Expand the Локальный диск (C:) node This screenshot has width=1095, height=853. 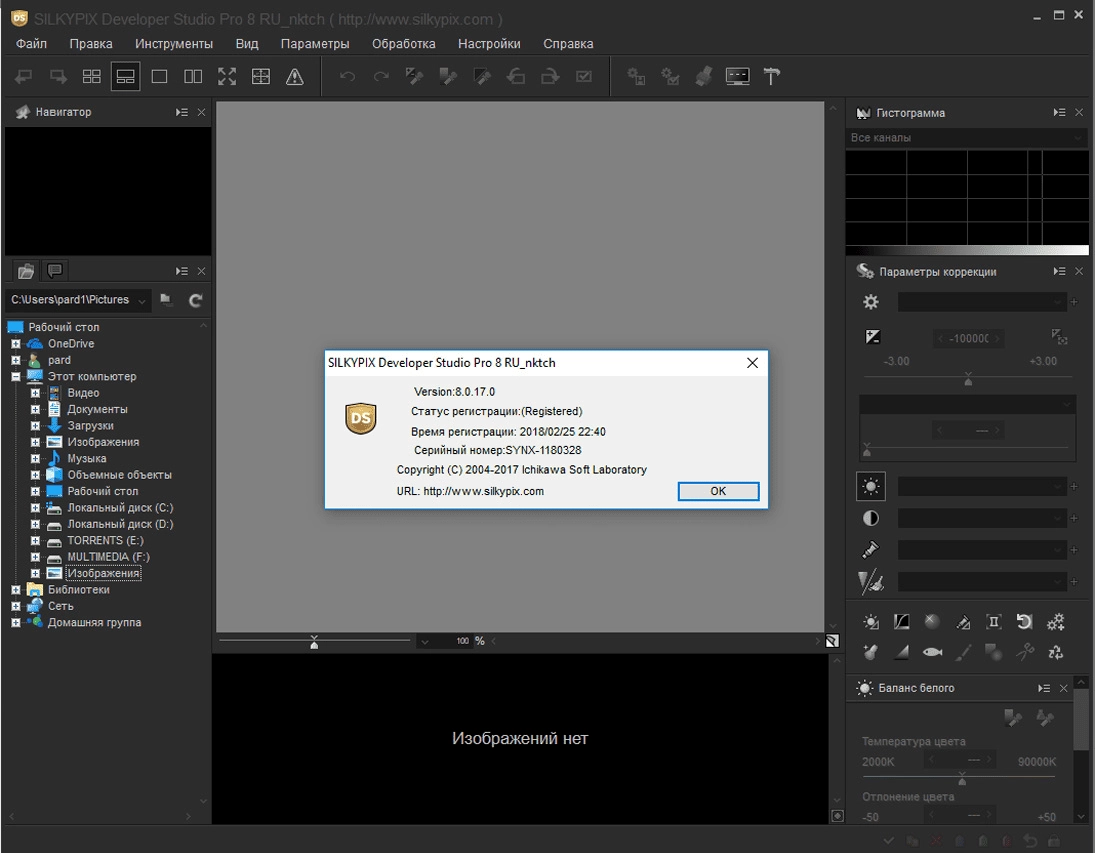35,508
